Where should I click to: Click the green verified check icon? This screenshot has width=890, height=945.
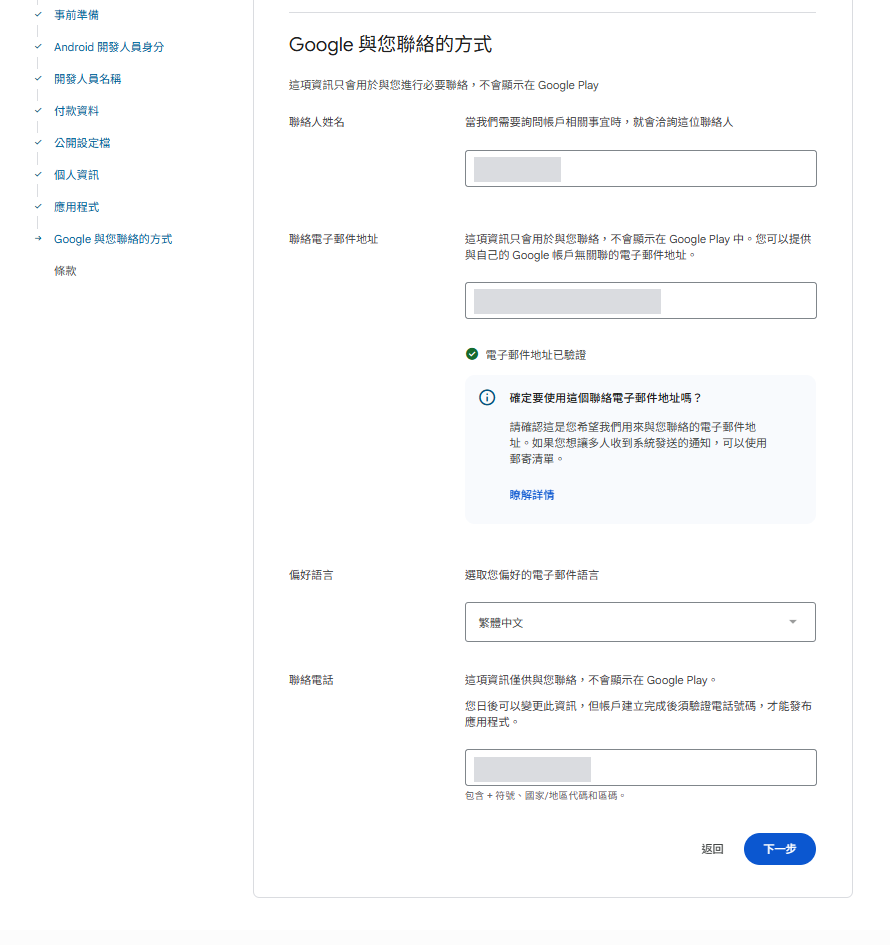tap(472, 354)
